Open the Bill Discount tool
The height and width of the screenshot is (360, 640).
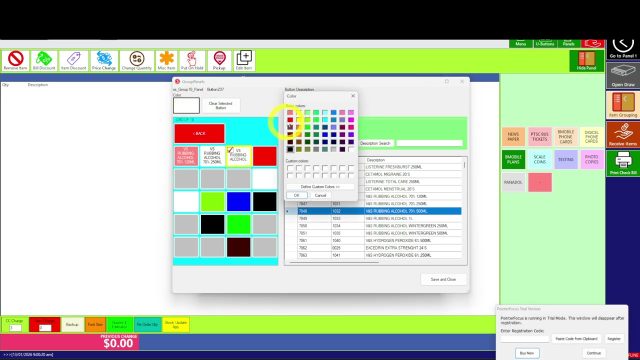click(x=44, y=60)
